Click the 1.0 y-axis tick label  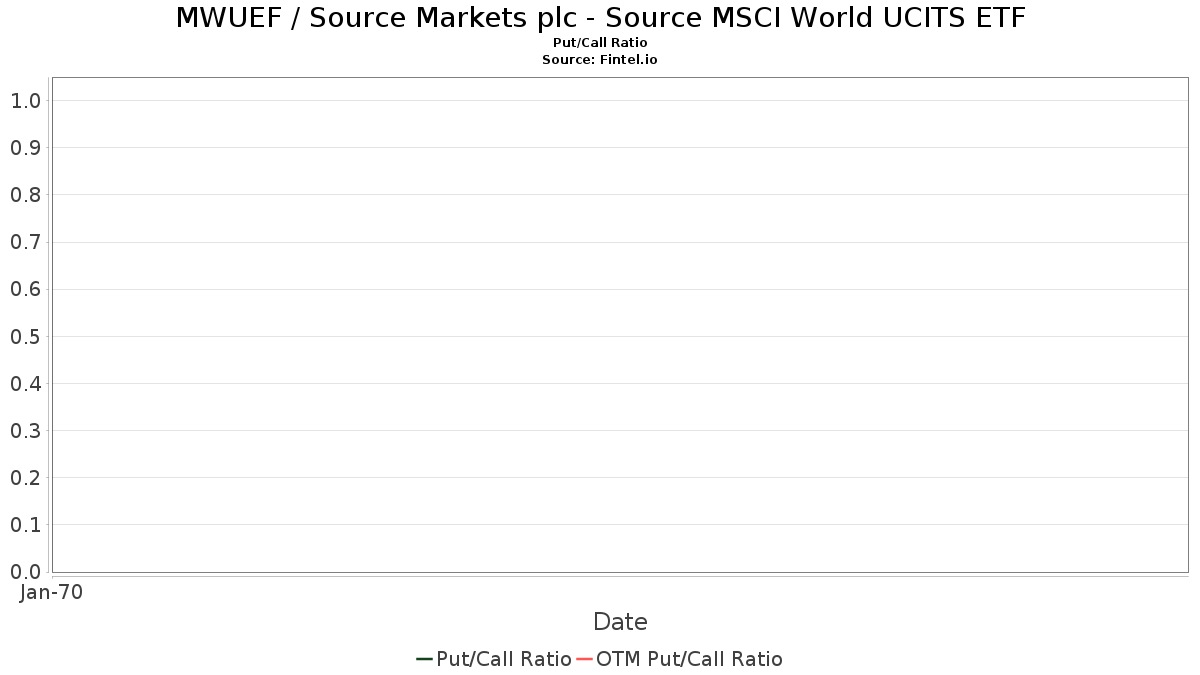(x=25, y=101)
